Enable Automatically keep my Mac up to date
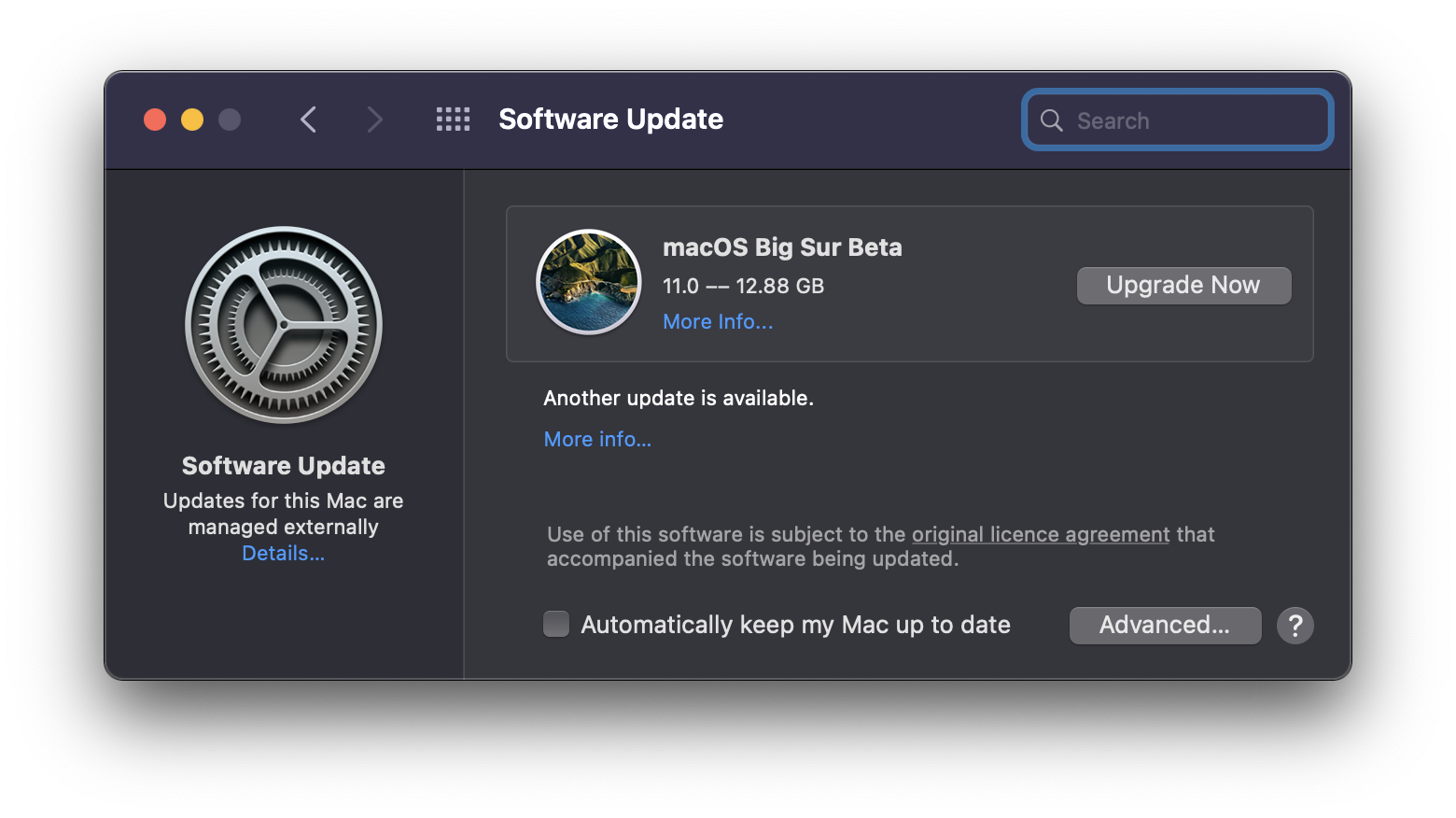Screen dimensions: 1456x818 point(556,624)
